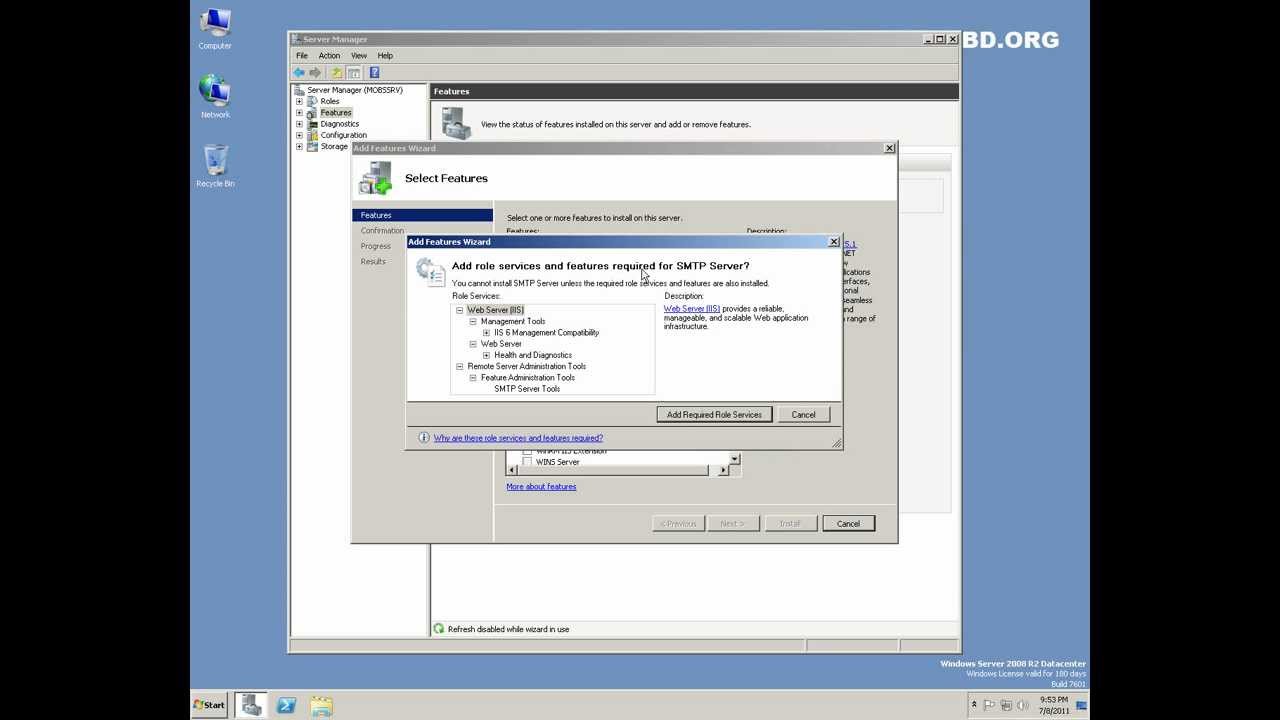Open the Web Server (IIS) description link
This screenshot has height=720, width=1280.
(x=692, y=309)
